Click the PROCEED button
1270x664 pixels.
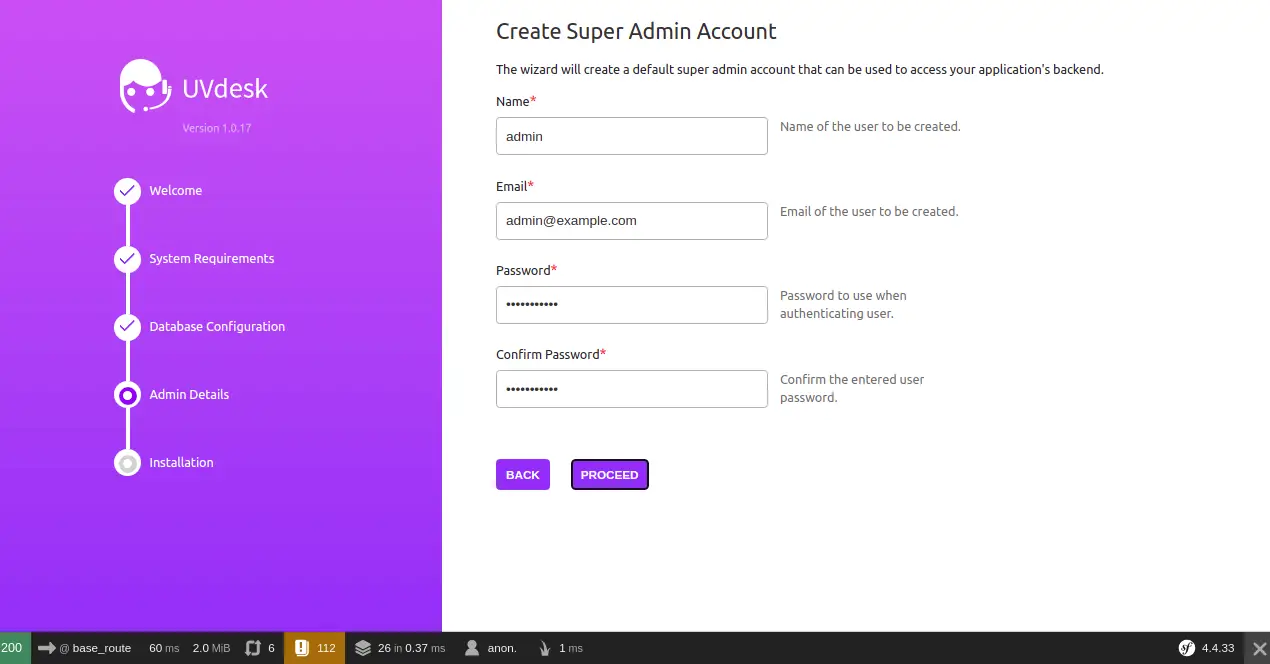[x=609, y=475]
